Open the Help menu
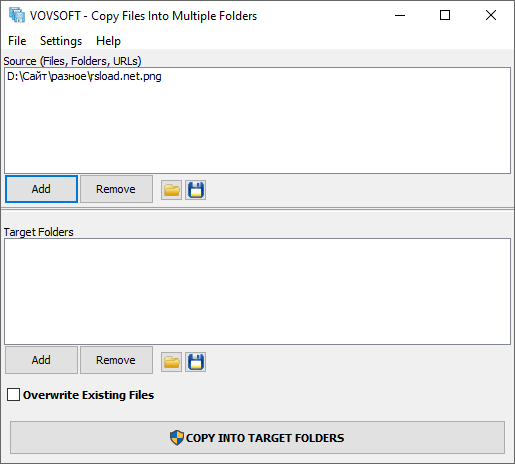The width and height of the screenshot is (515, 464). pyautogui.click(x=108, y=41)
